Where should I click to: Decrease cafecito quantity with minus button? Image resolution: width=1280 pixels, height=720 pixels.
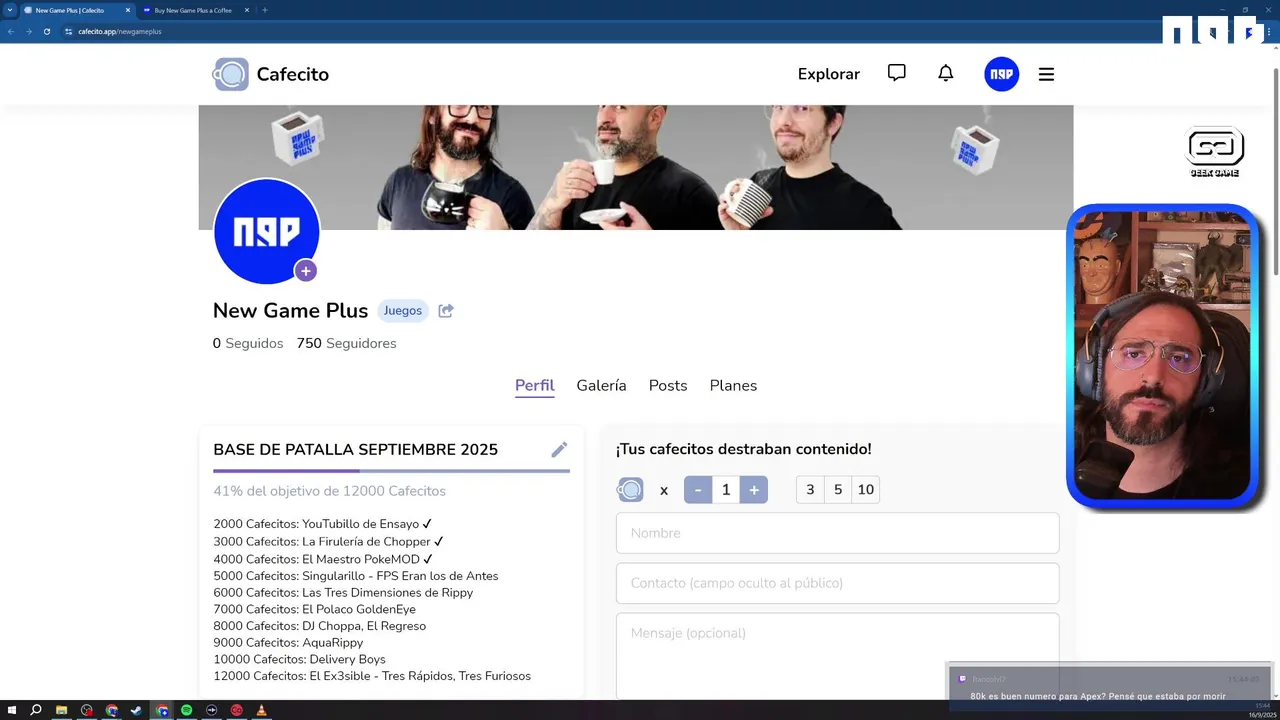pyautogui.click(x=698, y=490)
